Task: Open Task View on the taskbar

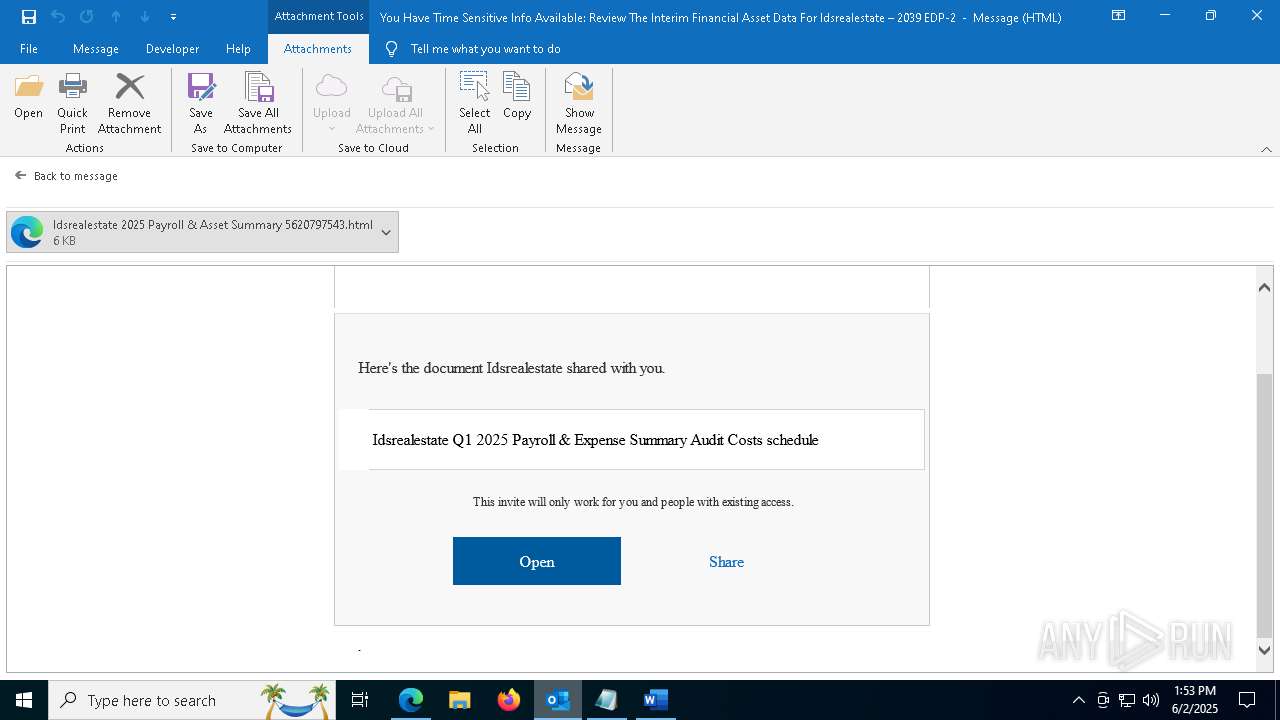Action: pos(360,700)
